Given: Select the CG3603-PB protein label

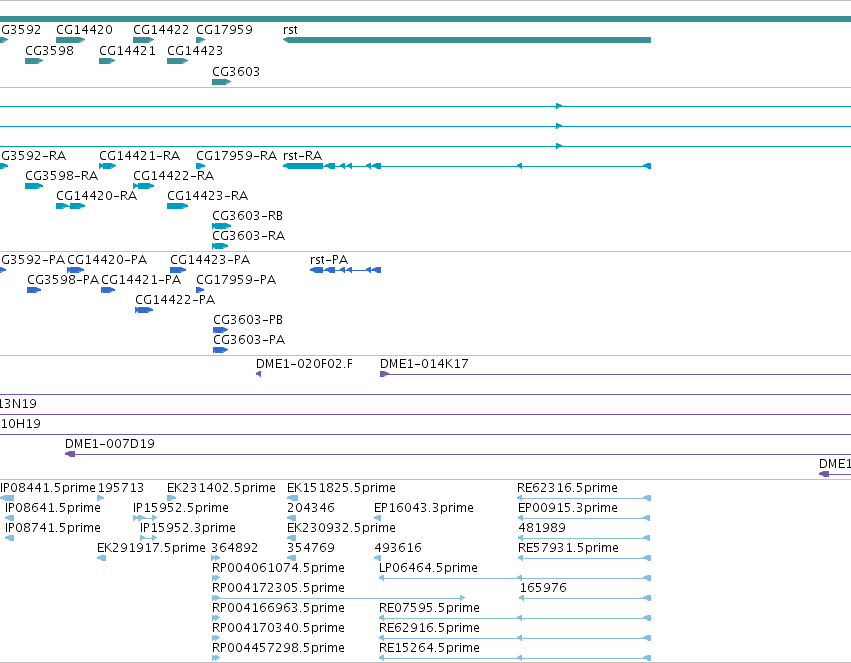Looking at the screenshot, I should tap(248, 321).
